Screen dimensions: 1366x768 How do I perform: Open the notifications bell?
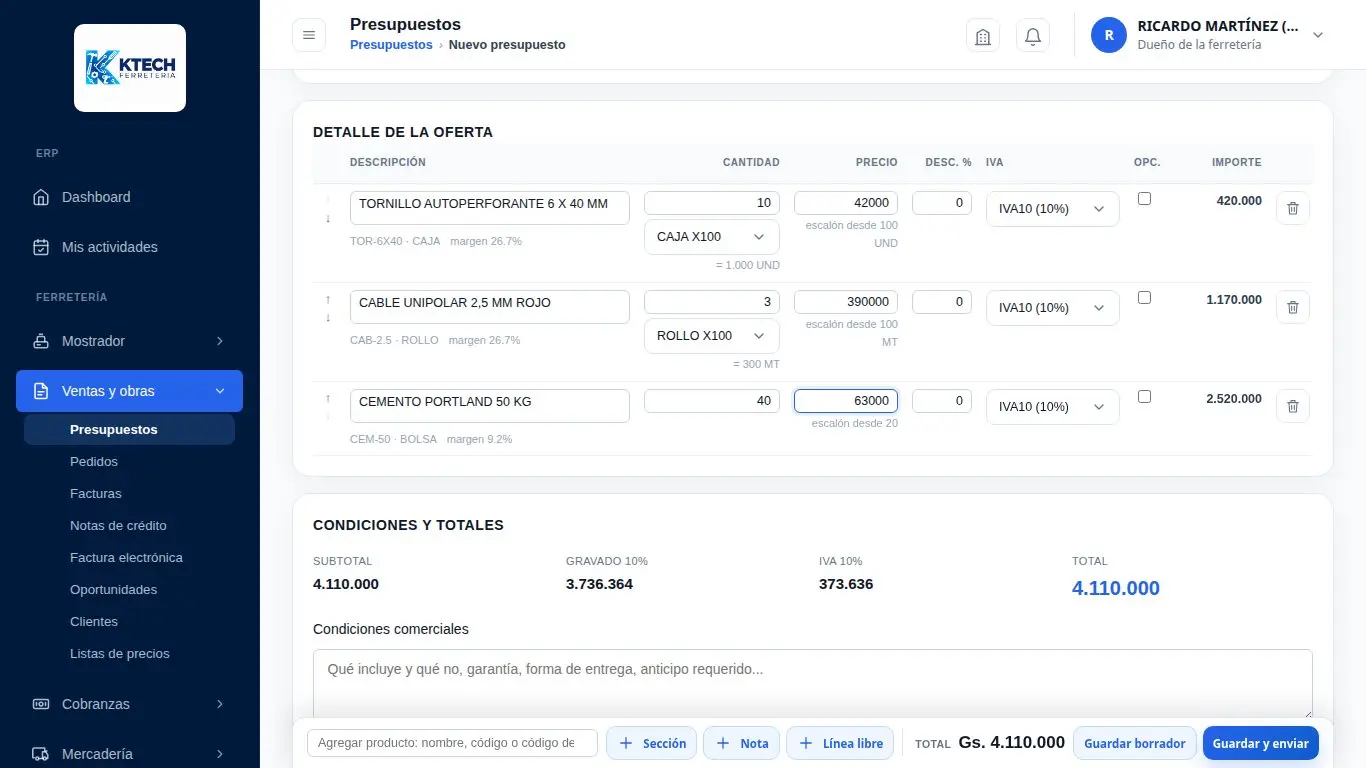(x=1033, y=36)
